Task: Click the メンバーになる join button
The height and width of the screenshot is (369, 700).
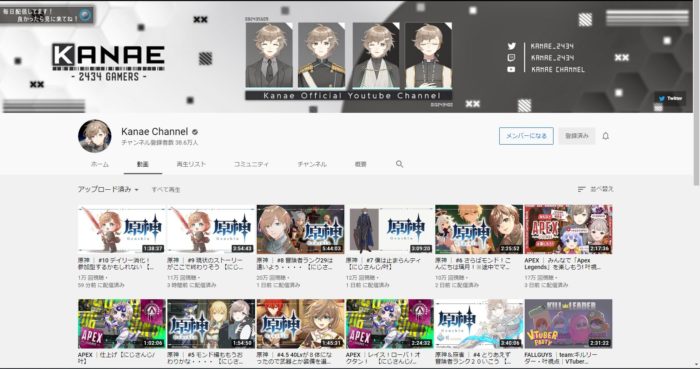Action: tap(526, 136)
